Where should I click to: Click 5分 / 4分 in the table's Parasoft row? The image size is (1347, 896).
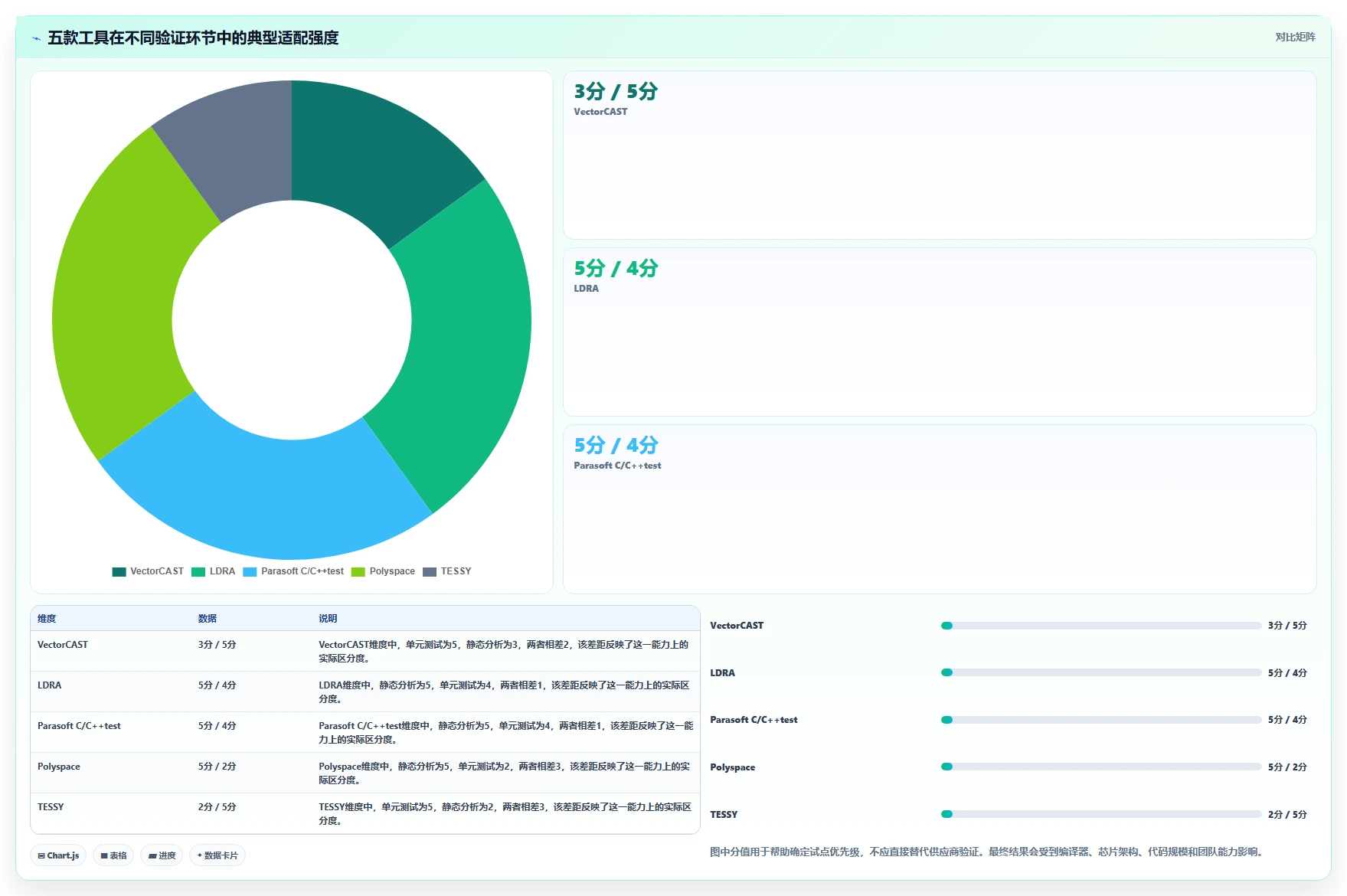(217, 726)
